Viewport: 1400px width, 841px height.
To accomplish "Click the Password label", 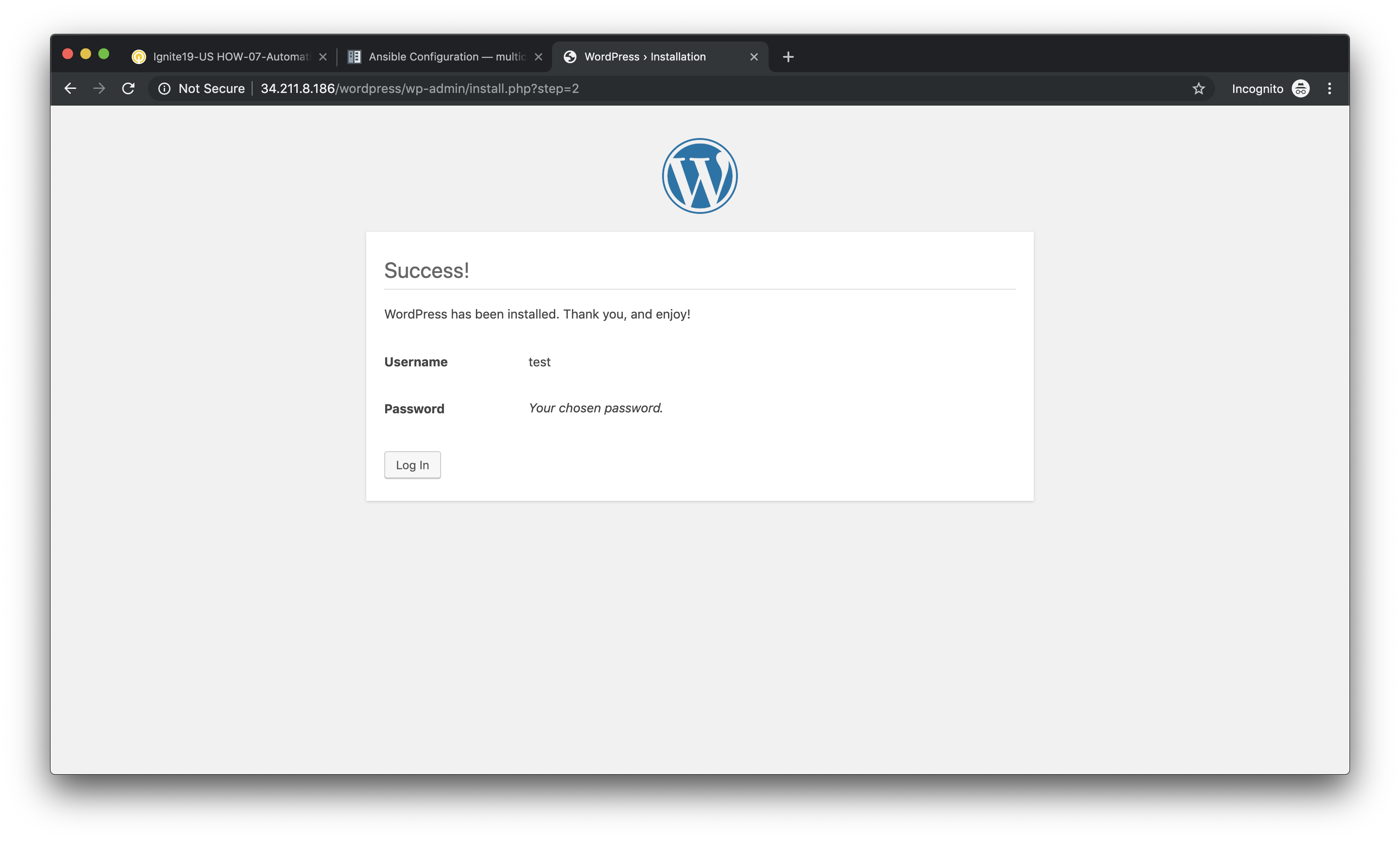I will [414, 409].
